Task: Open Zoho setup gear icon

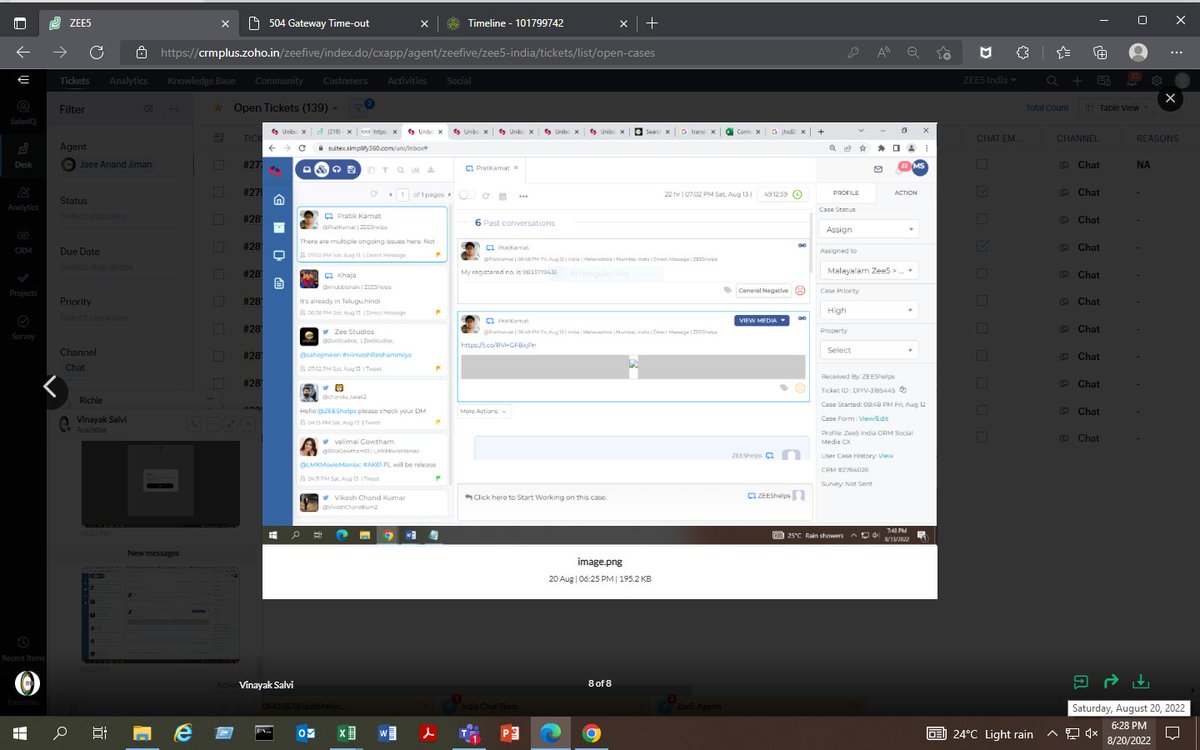Action: pyautogui.click(x=1156, y=81)
